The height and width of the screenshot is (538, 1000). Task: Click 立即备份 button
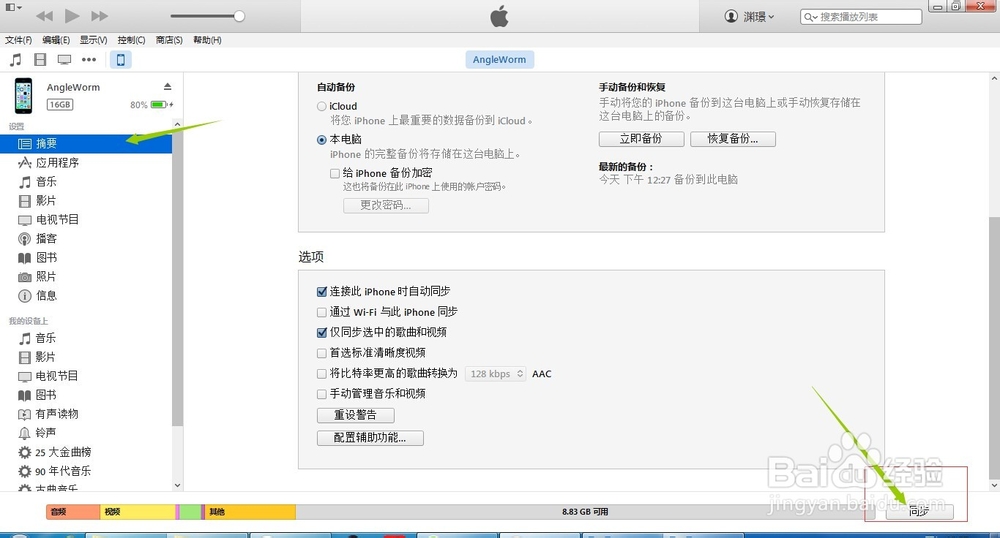coord(642,139)
